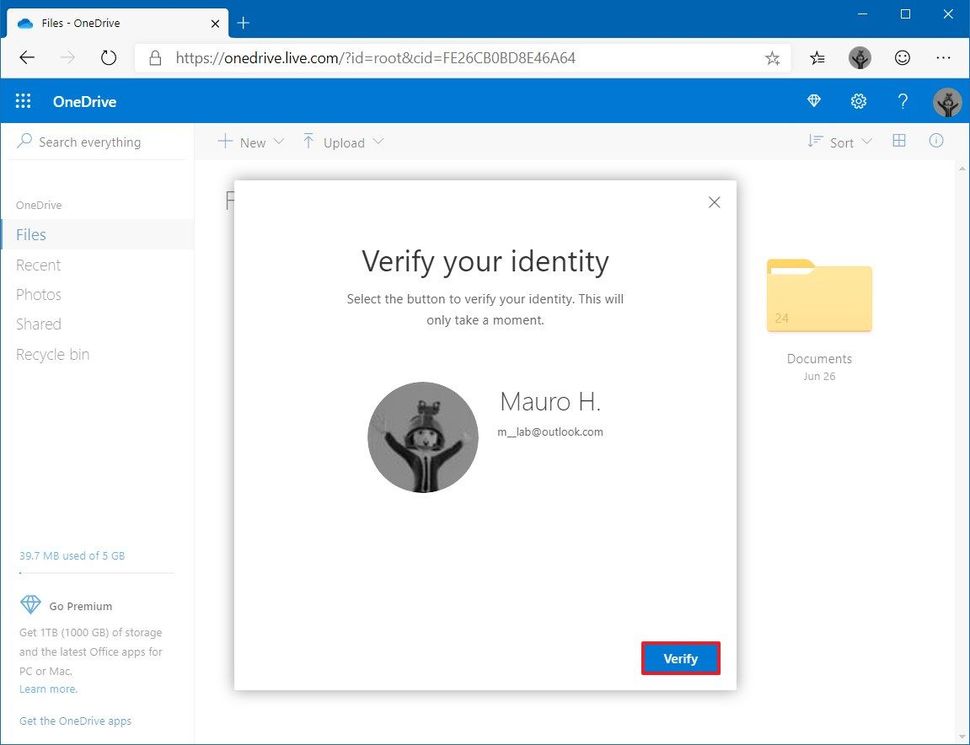970x745 pixels.
Task: Expand the New menu
Action: [x=249, y=142]
